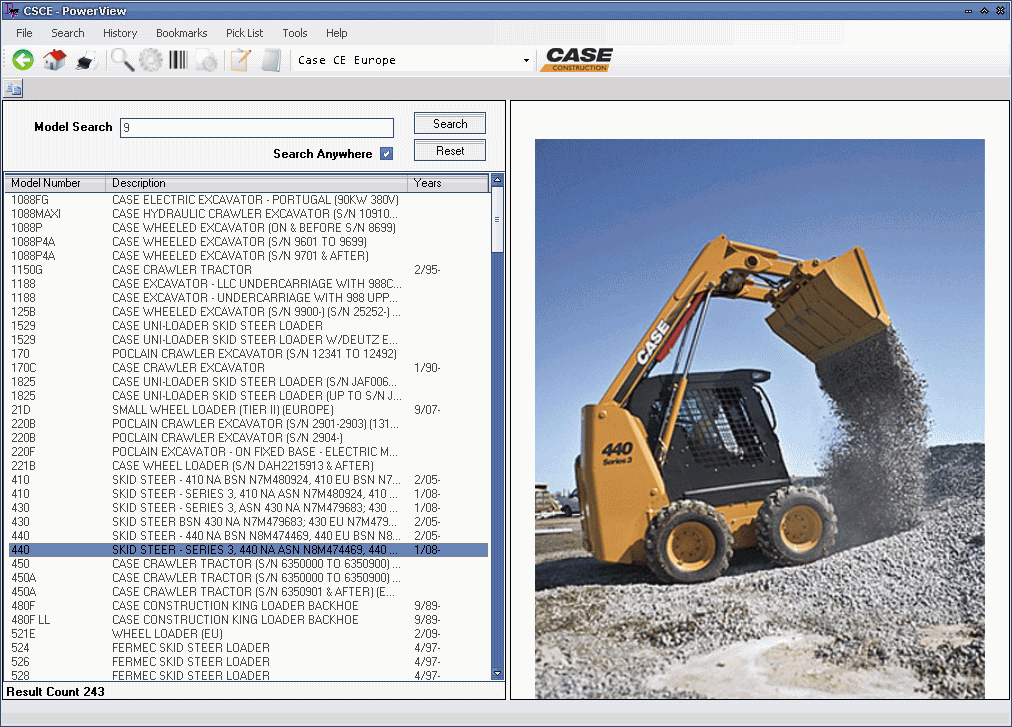Select row 221B Case Wheel Loader

click(248, 466)
